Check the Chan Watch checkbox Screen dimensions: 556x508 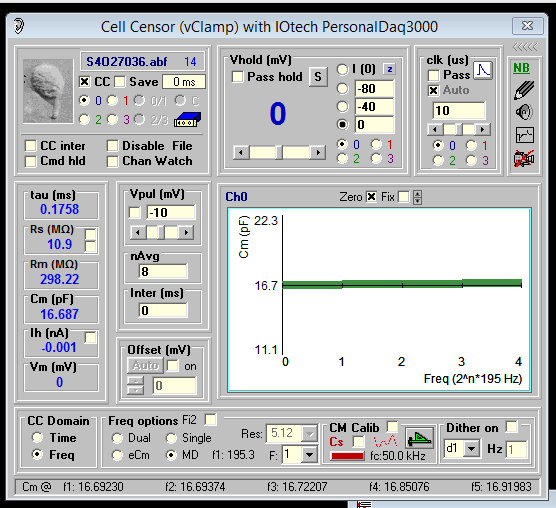point(112,161)
